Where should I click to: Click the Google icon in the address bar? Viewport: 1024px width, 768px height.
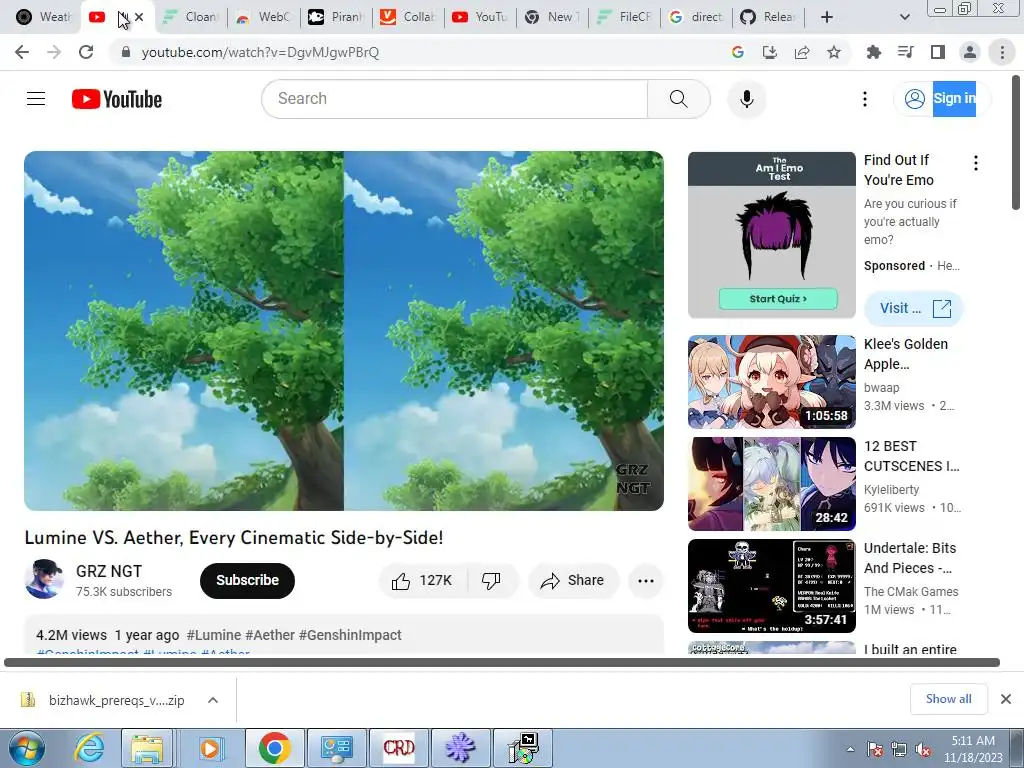738,52
